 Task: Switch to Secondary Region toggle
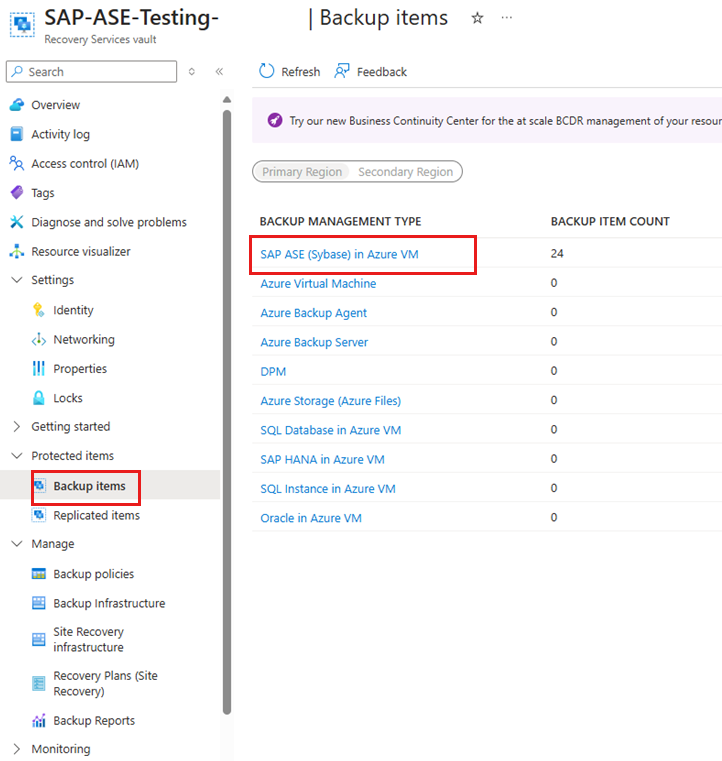point(405,172)
